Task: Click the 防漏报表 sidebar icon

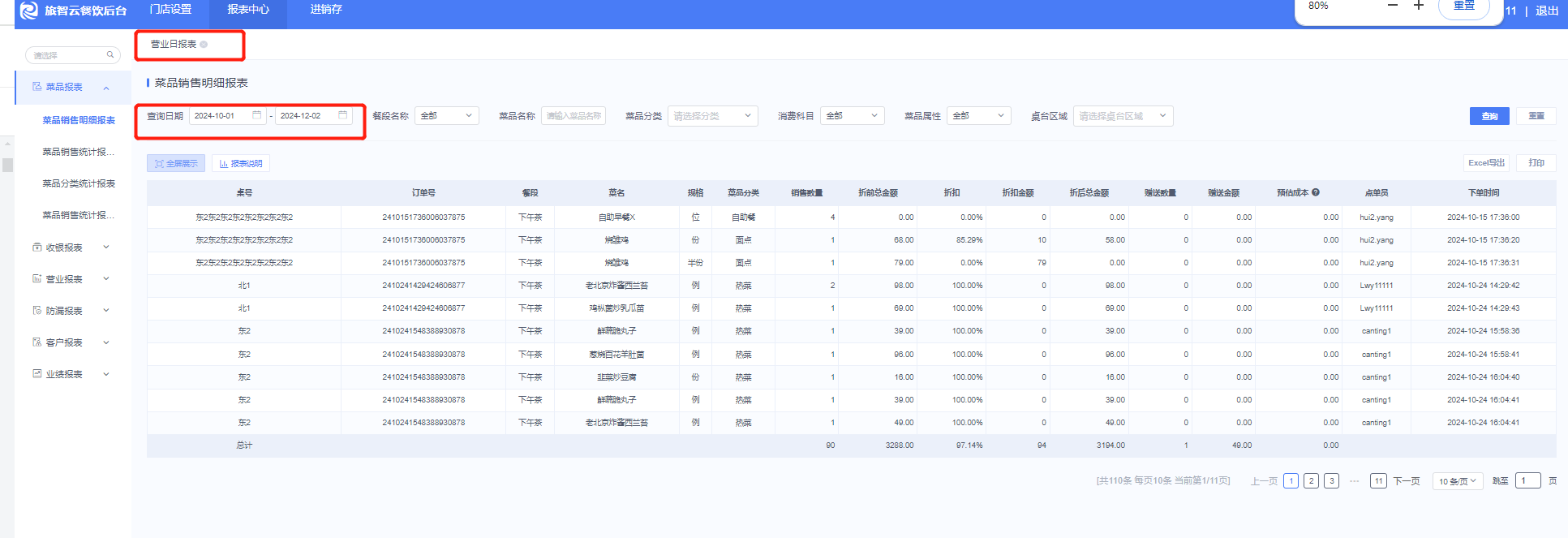Action: click(37, 311)
